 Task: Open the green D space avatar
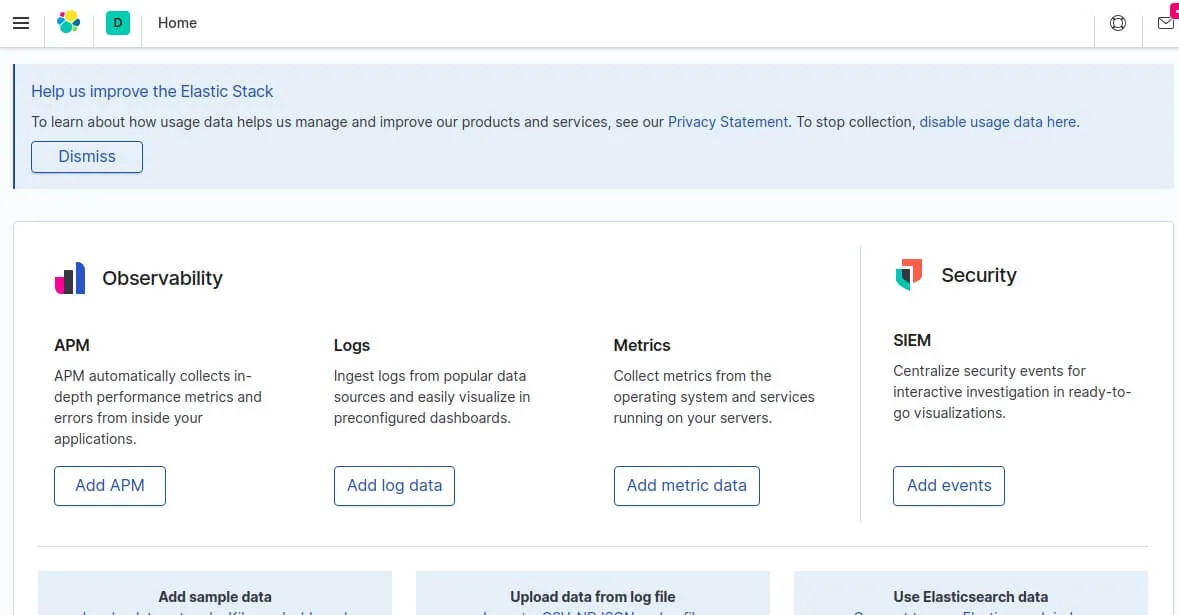tap(117, 23)
